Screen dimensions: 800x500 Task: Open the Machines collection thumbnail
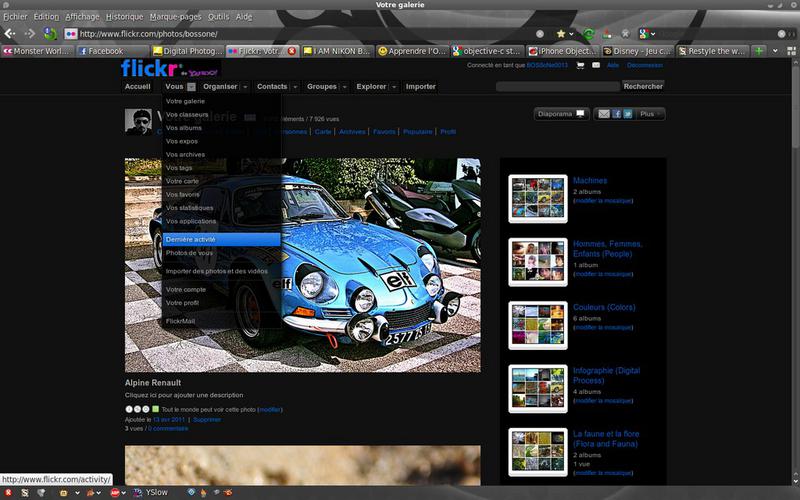point(538,198)
